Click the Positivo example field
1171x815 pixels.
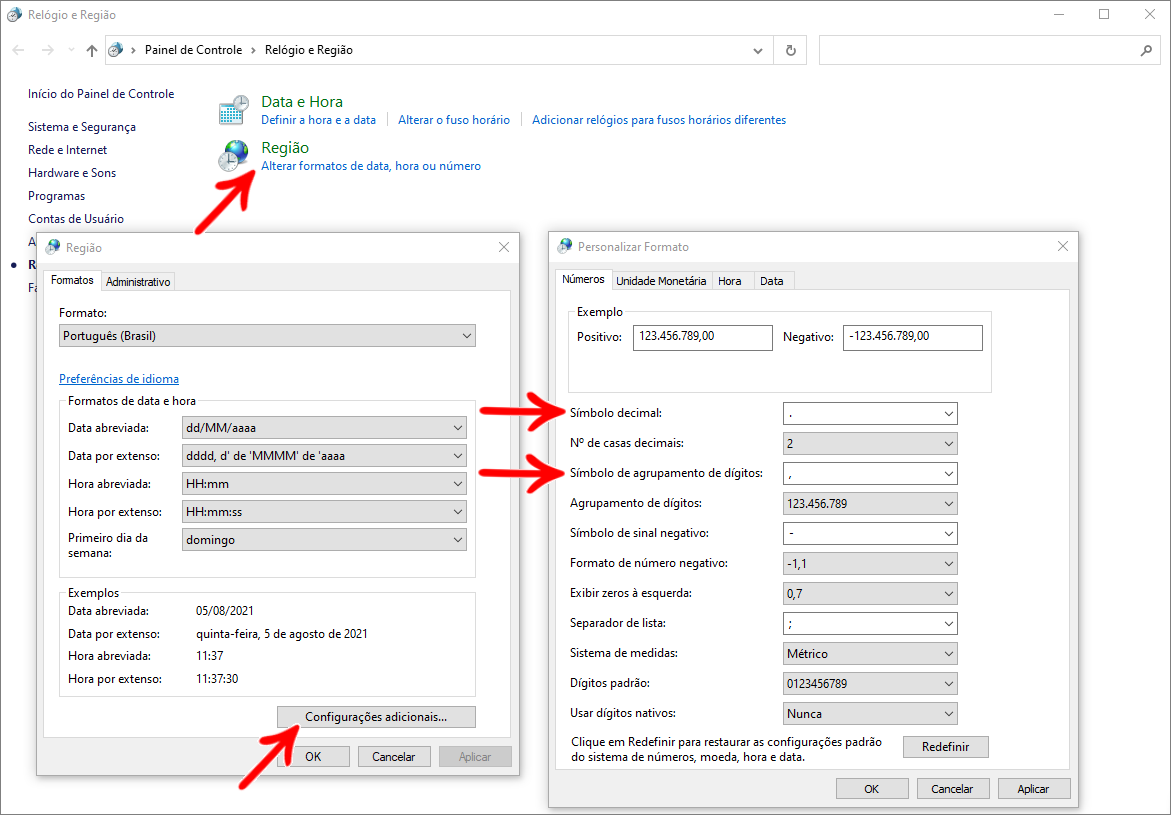[703, 338]
